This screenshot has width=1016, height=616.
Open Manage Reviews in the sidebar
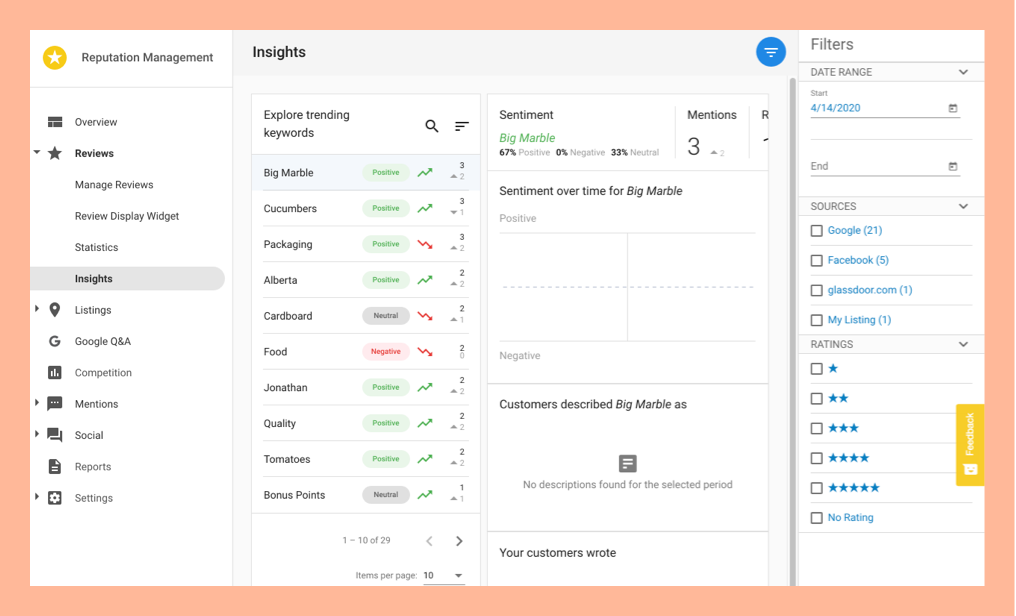[114, 185]
